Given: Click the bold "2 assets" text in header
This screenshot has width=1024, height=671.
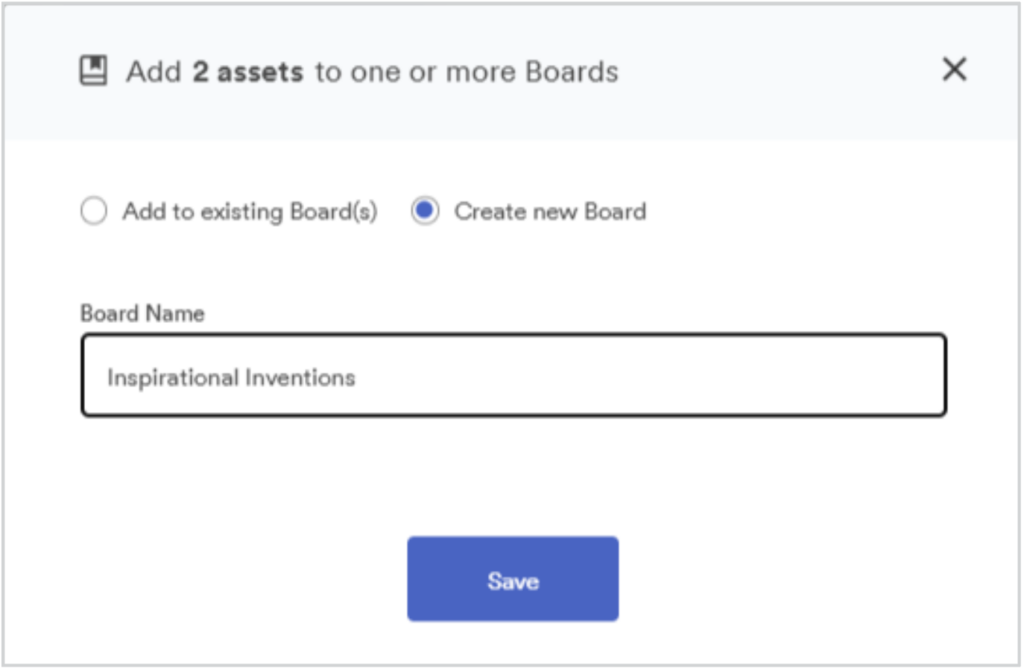Looking at the screenshot, I should pyautogui.click(x=248, y=71).
